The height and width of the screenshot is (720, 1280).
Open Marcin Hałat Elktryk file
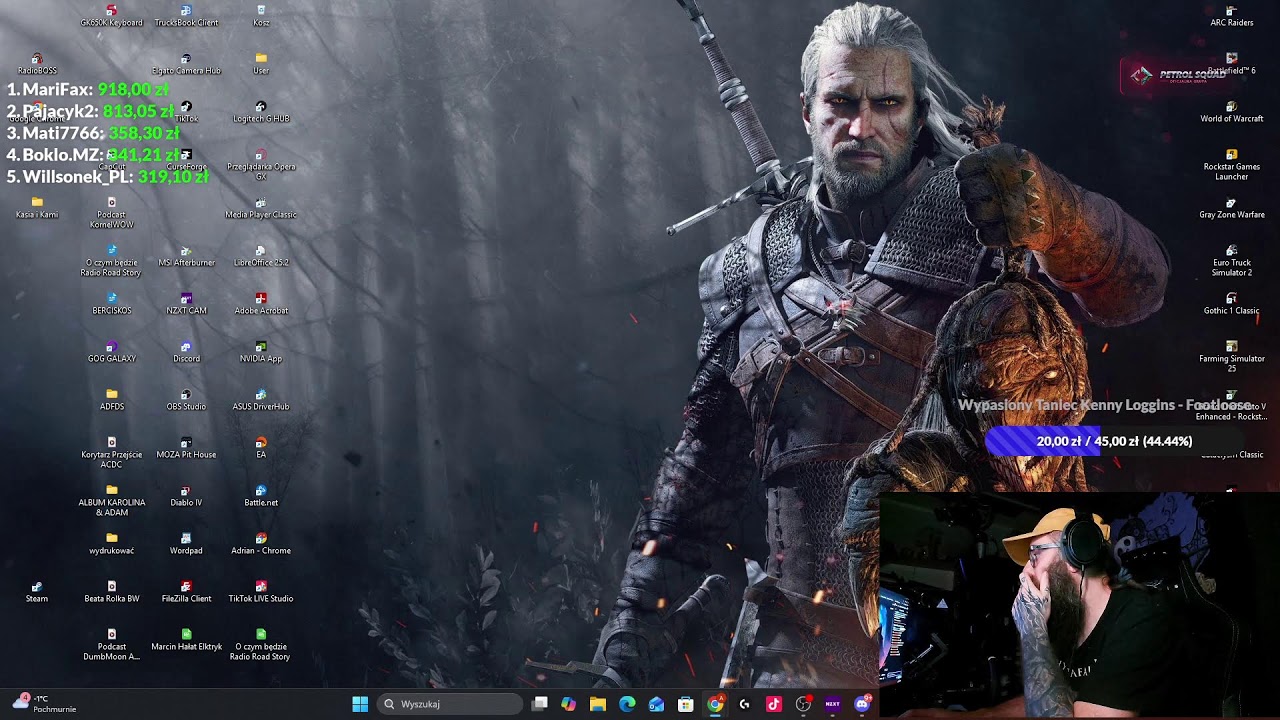tap(186, 640)
